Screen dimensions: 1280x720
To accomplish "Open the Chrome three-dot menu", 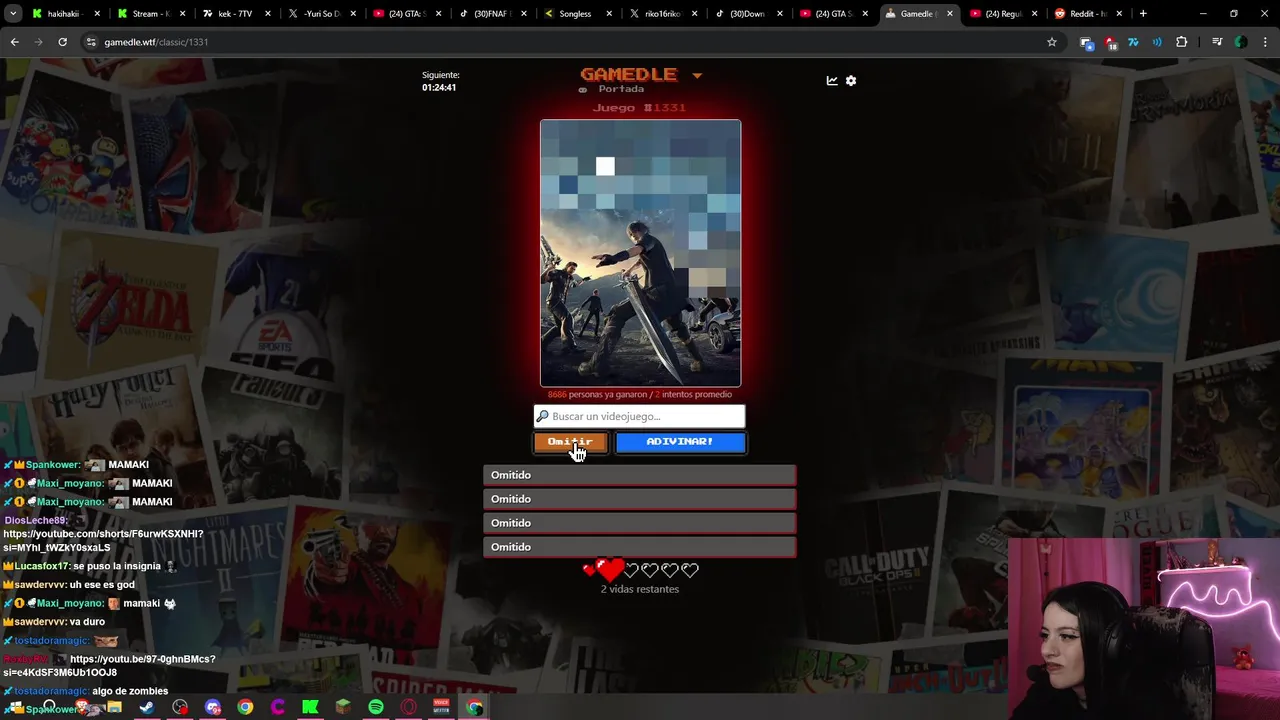I will coord(1265,42).
